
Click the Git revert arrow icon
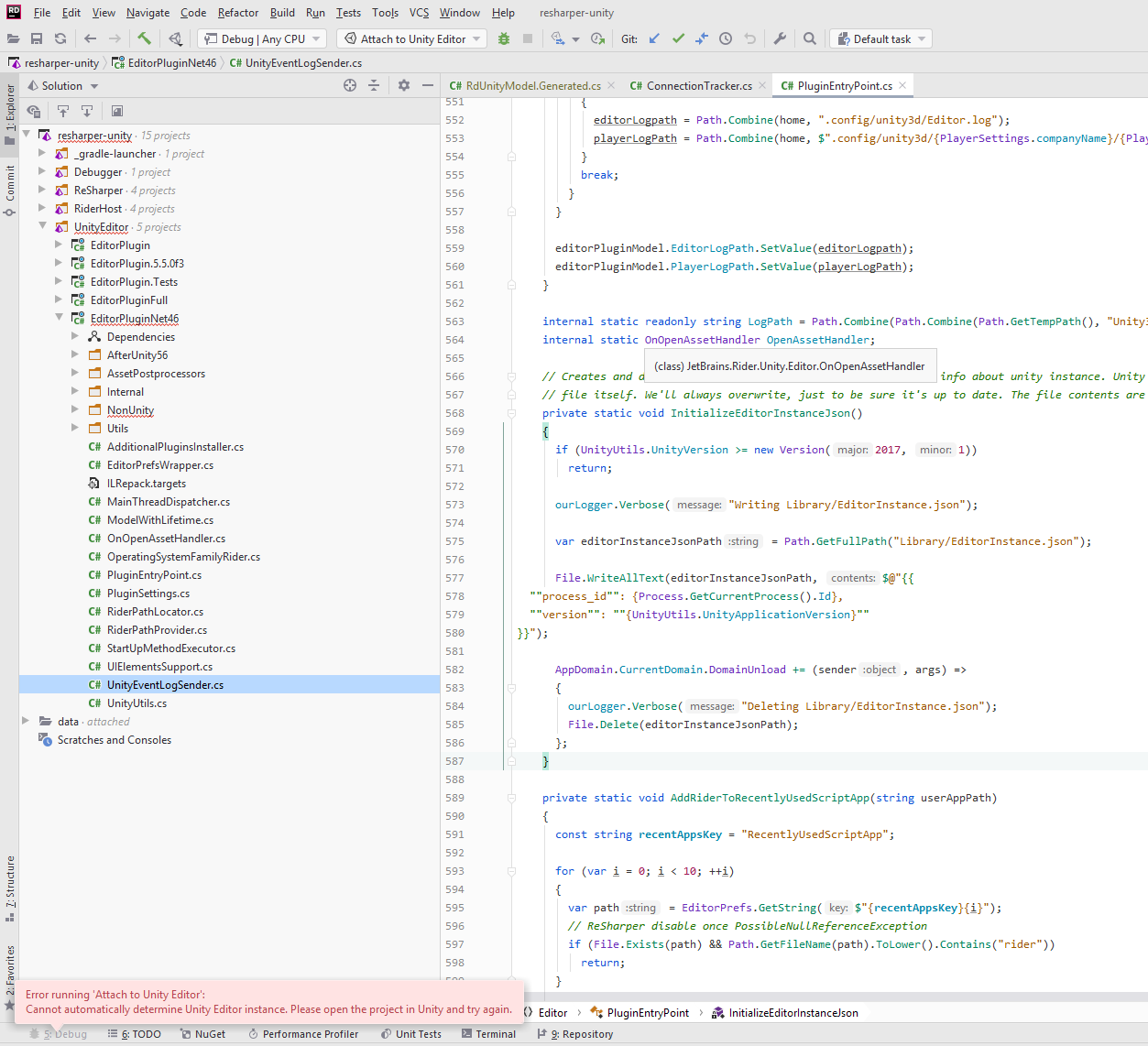coord(750,38)
